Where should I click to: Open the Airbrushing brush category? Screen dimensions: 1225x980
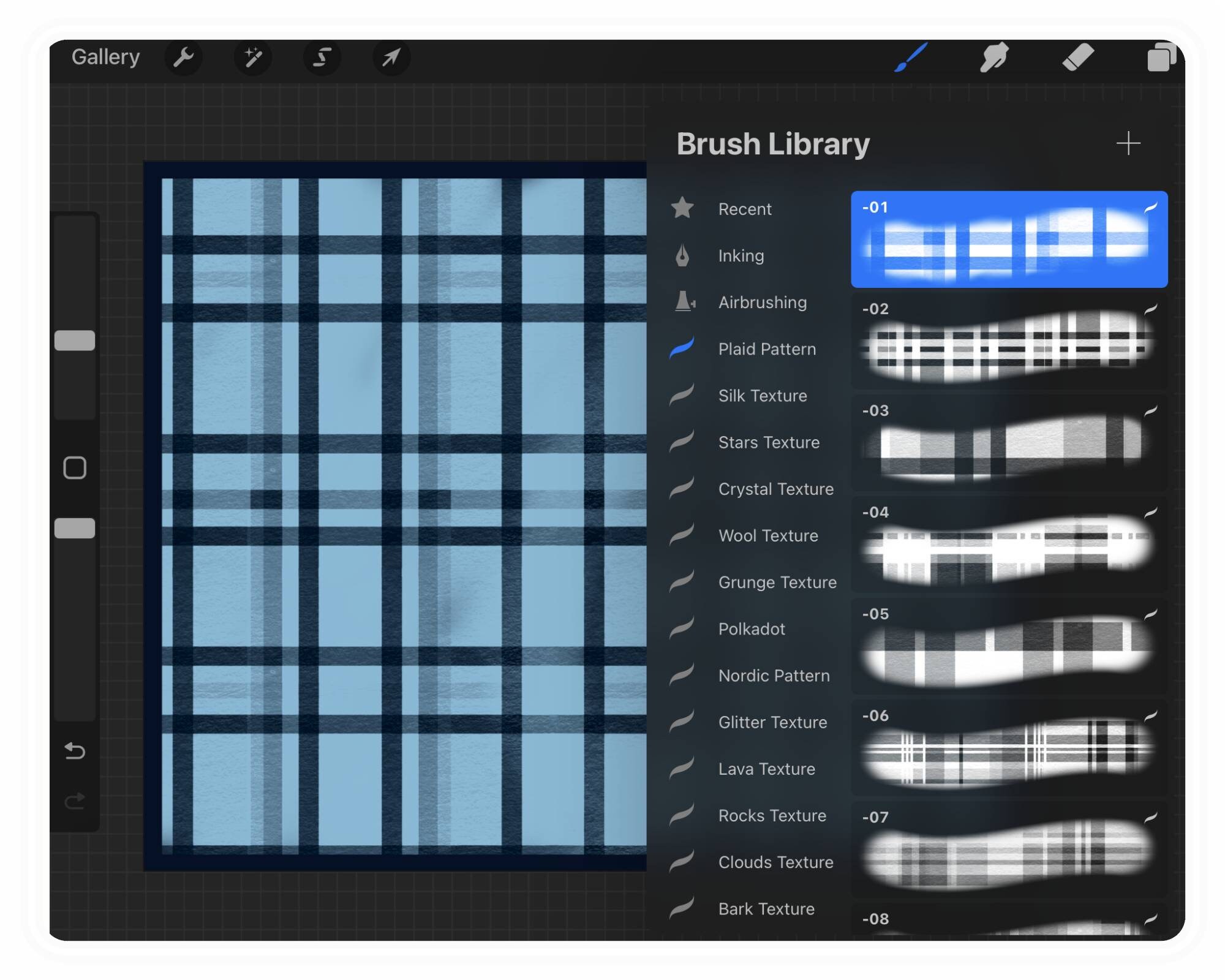click(761, 302)
